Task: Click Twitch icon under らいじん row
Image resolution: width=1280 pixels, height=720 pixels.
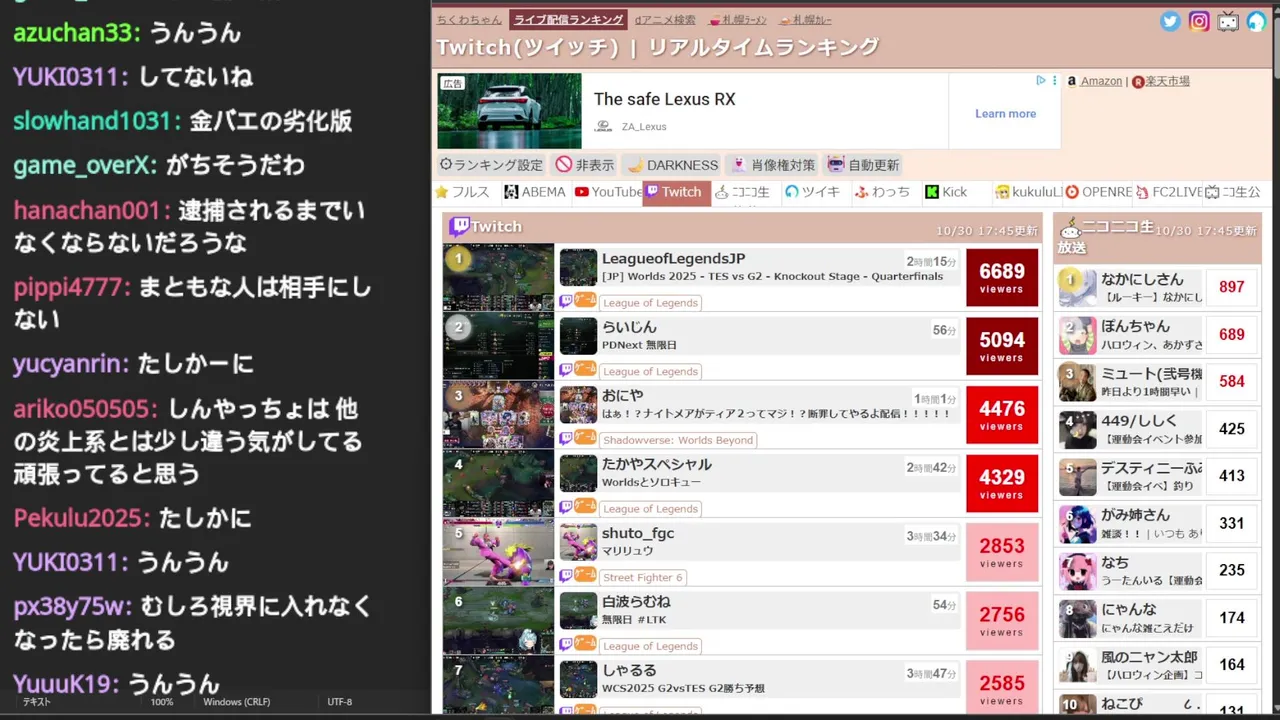Action: click(x=566, y=369)
